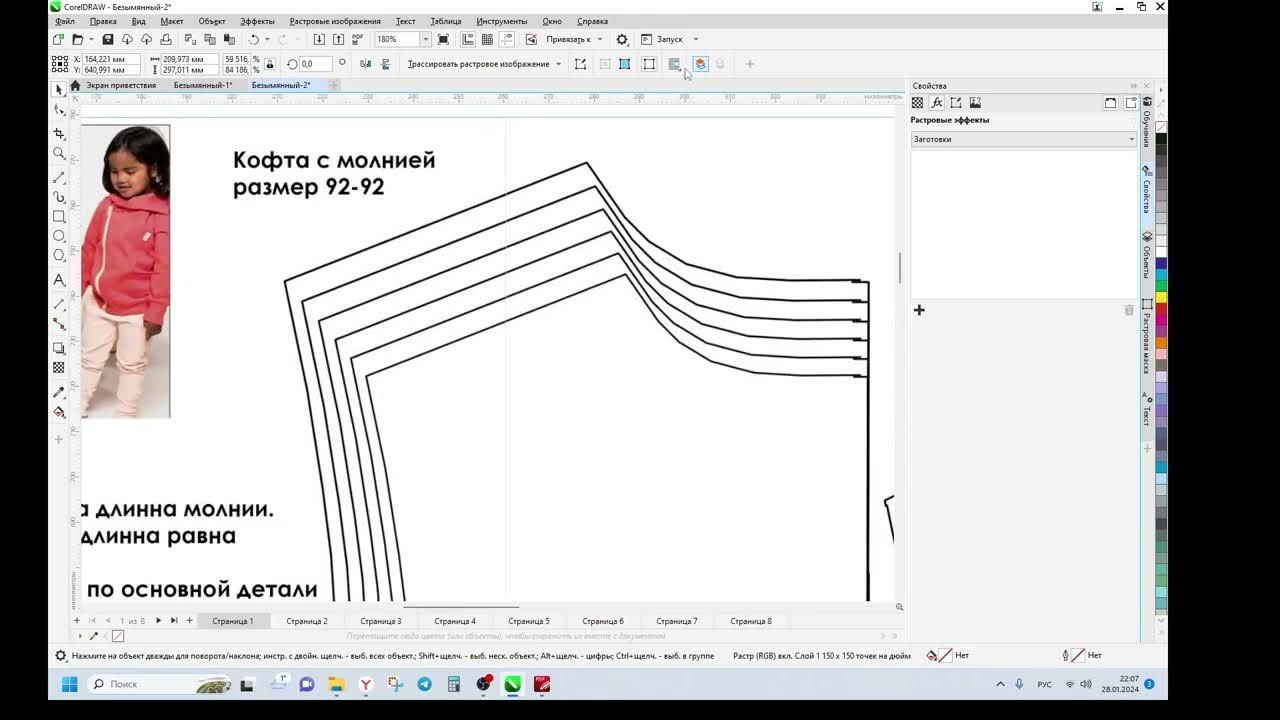Toggle the Bitmap image tab in Properties
The image size is (1280, 720).
(975, 103)
